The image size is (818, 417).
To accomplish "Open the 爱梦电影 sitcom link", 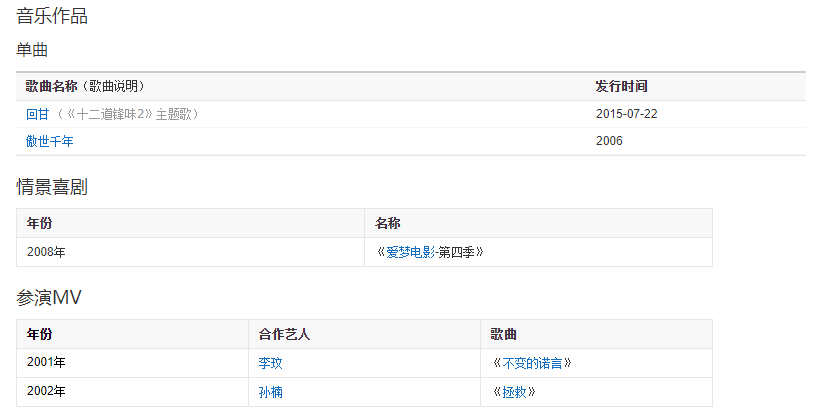I will pyautogui.click(x=410, y=252).
